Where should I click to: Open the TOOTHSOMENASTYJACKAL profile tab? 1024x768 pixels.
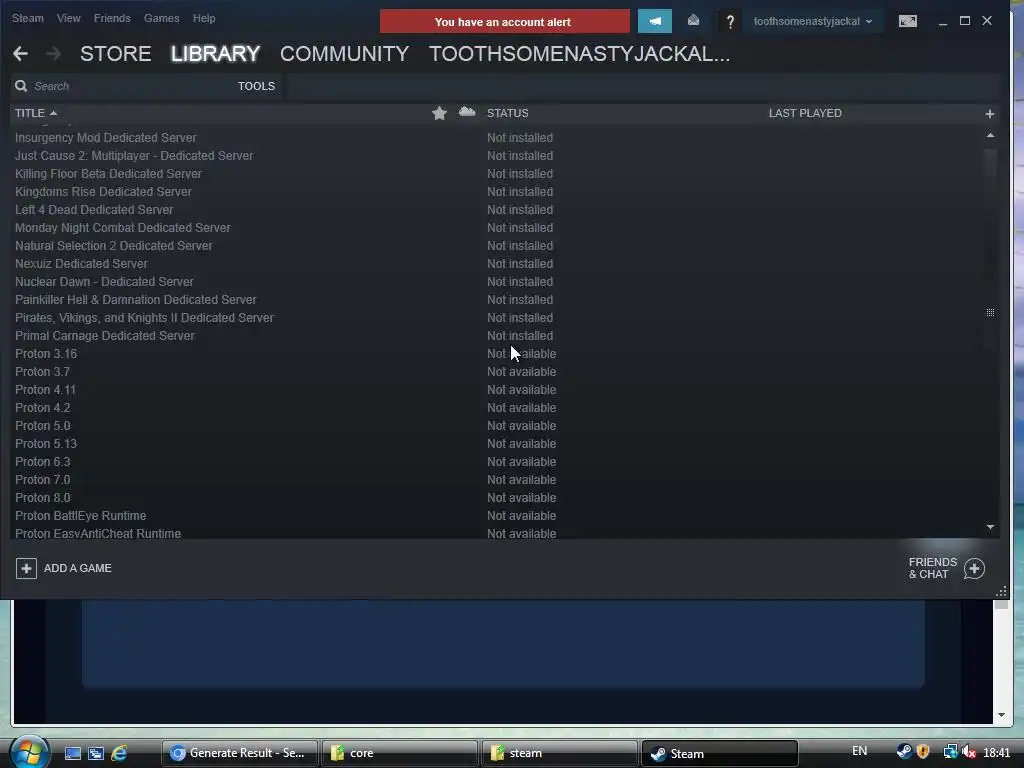pyautogui.click(x=579, y=54)
